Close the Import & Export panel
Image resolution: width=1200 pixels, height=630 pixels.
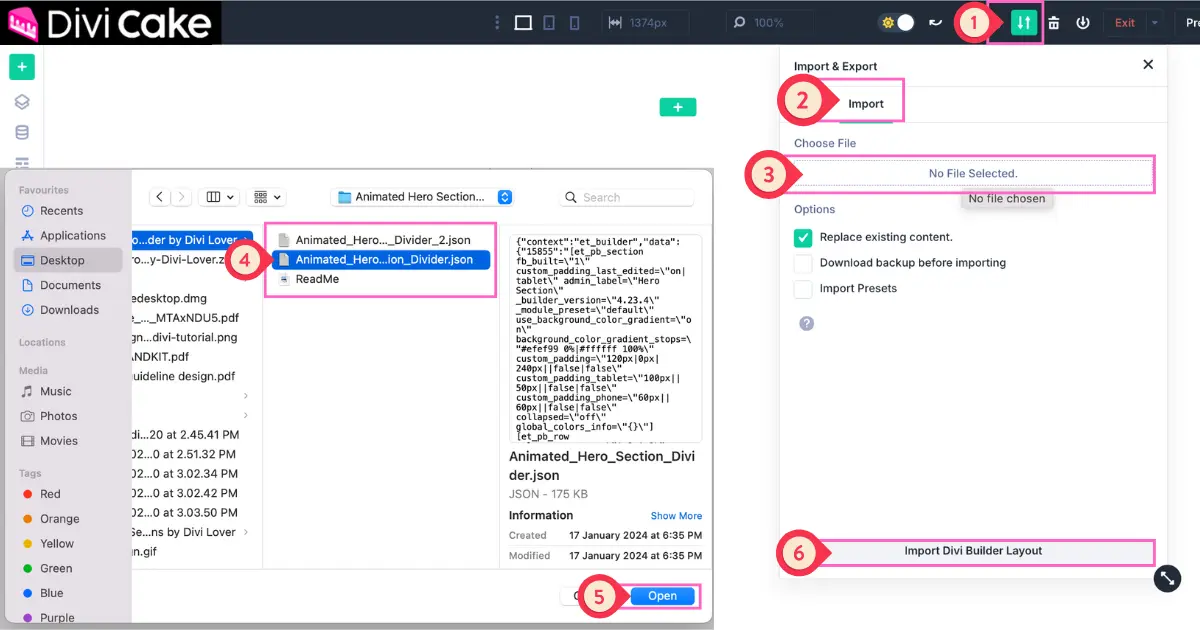tap(1148, 64)
